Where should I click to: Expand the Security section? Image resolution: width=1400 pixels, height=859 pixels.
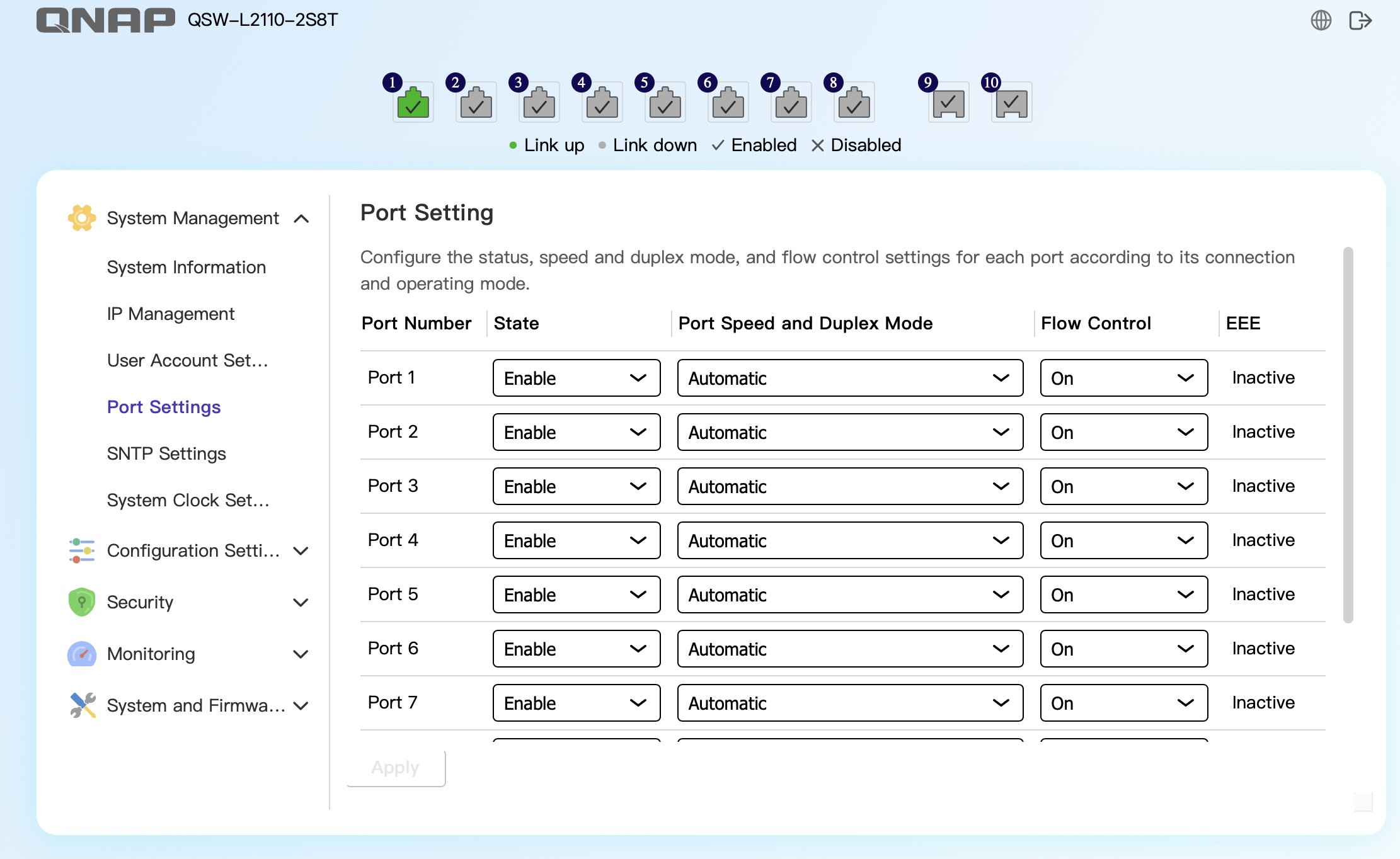pos(302,603)
